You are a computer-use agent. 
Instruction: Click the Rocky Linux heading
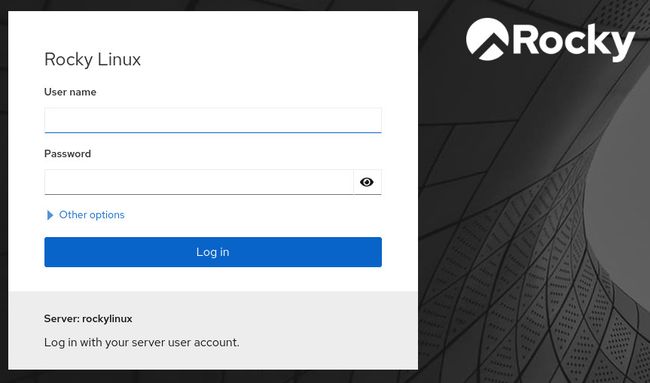coord(92,59)
